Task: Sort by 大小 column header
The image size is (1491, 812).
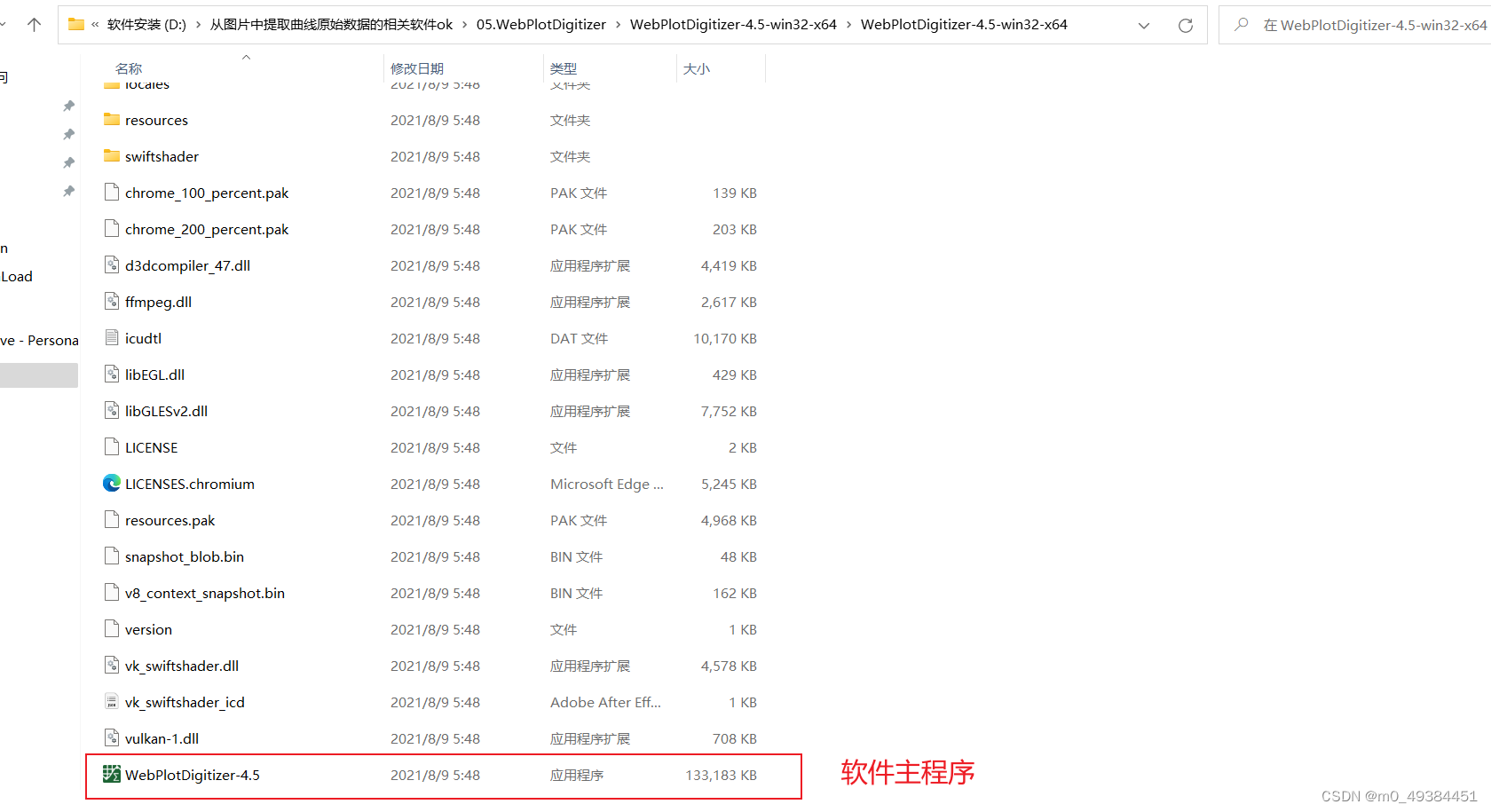Action: point(697,68)
